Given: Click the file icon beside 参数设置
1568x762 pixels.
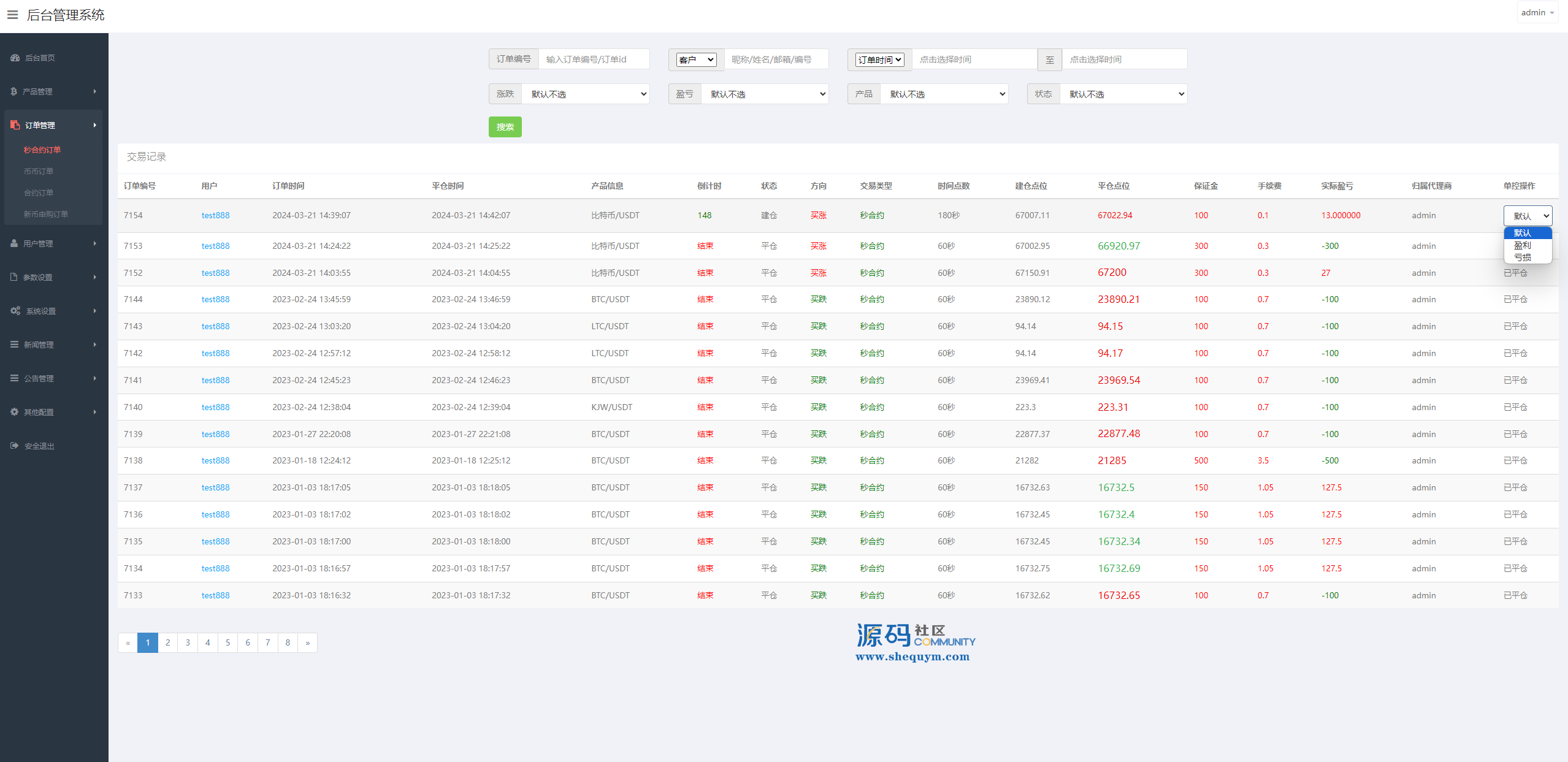Looking at the screenshot, I should [14, 277].
